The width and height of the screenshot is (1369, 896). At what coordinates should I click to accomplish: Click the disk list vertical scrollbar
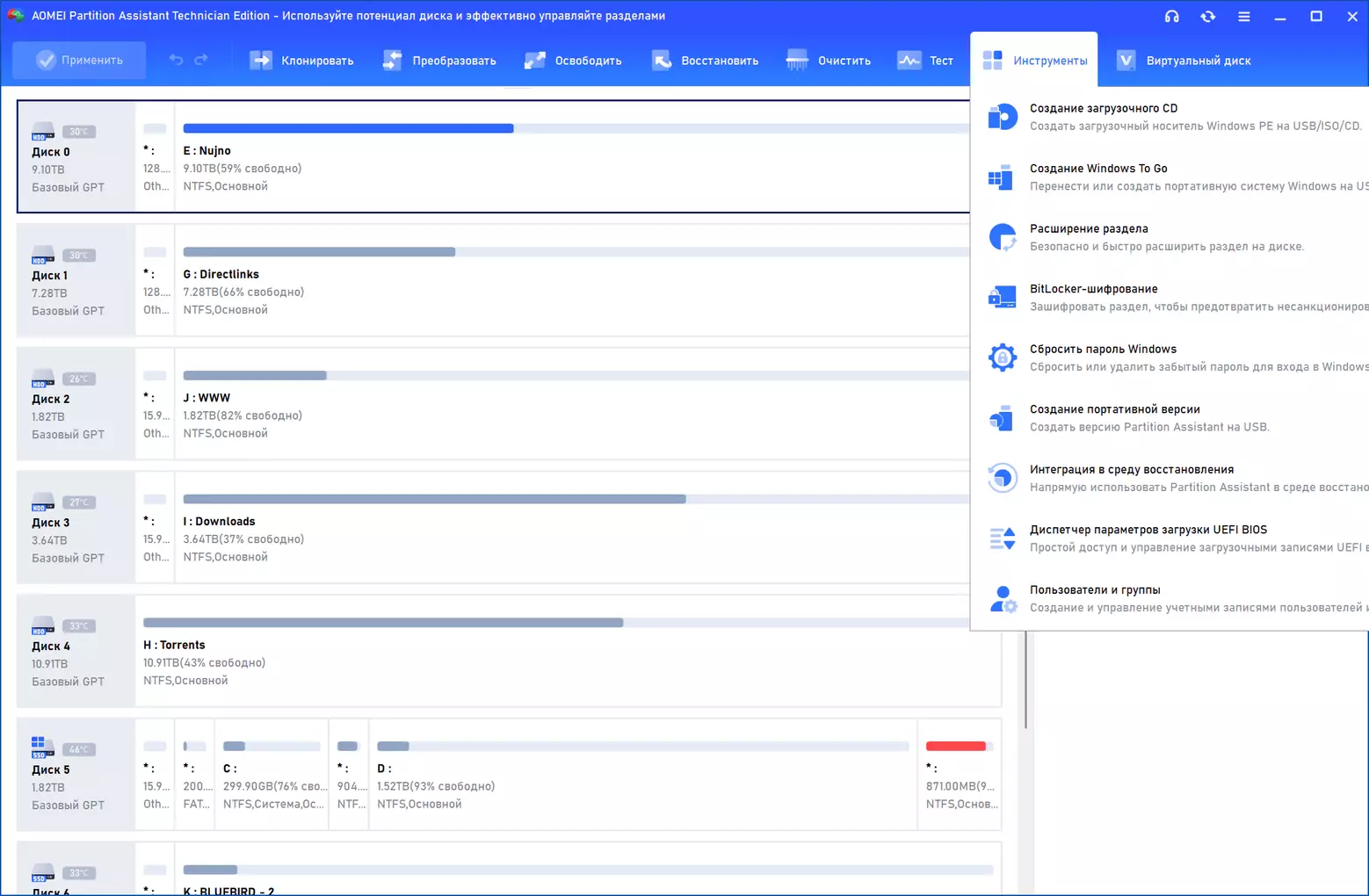point(1025,679)
